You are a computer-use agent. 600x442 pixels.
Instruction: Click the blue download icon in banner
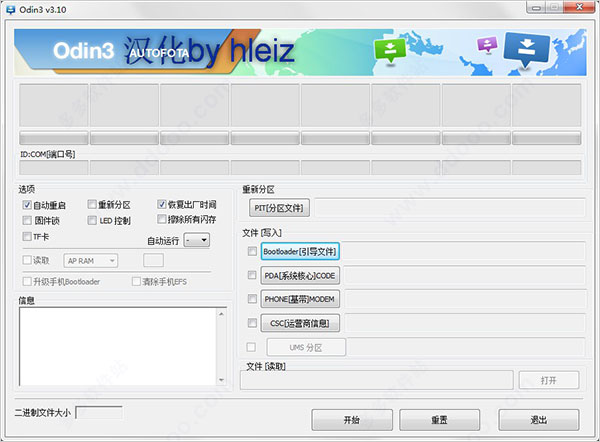point(527,49)
